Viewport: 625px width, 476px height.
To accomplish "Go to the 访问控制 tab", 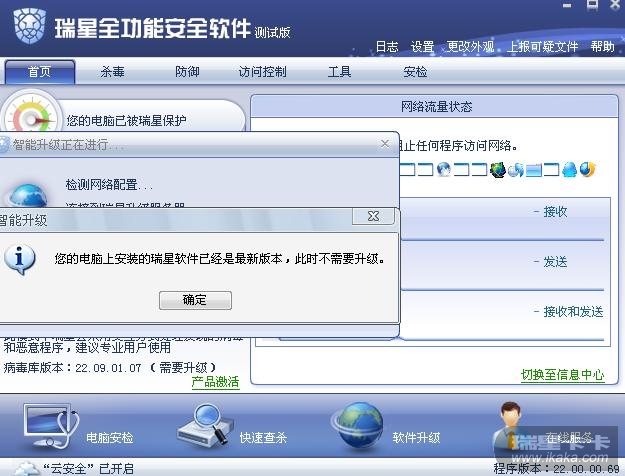I will point(262,72).
